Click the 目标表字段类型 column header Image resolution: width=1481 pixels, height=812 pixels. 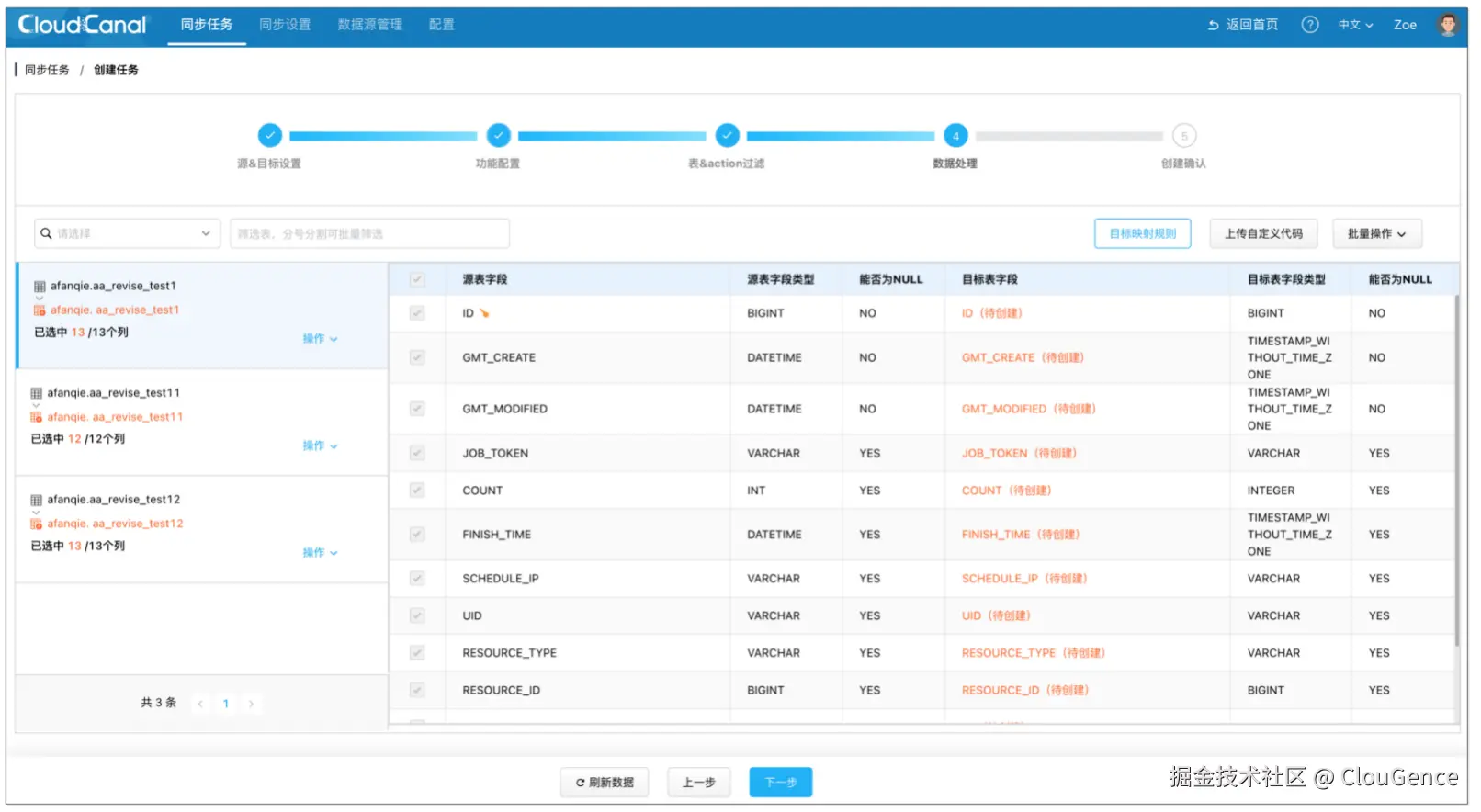pyautogui.click(x=1286, y=280)
